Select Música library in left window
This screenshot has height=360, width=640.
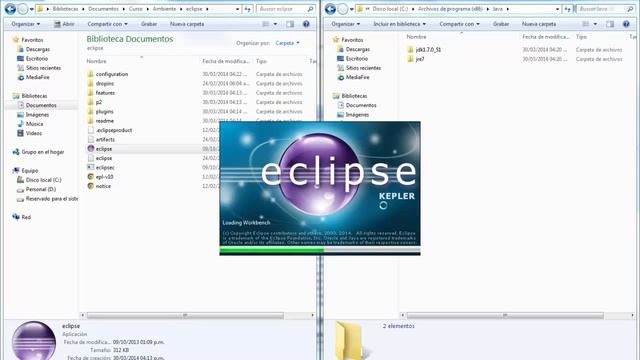tap(34, 124)
